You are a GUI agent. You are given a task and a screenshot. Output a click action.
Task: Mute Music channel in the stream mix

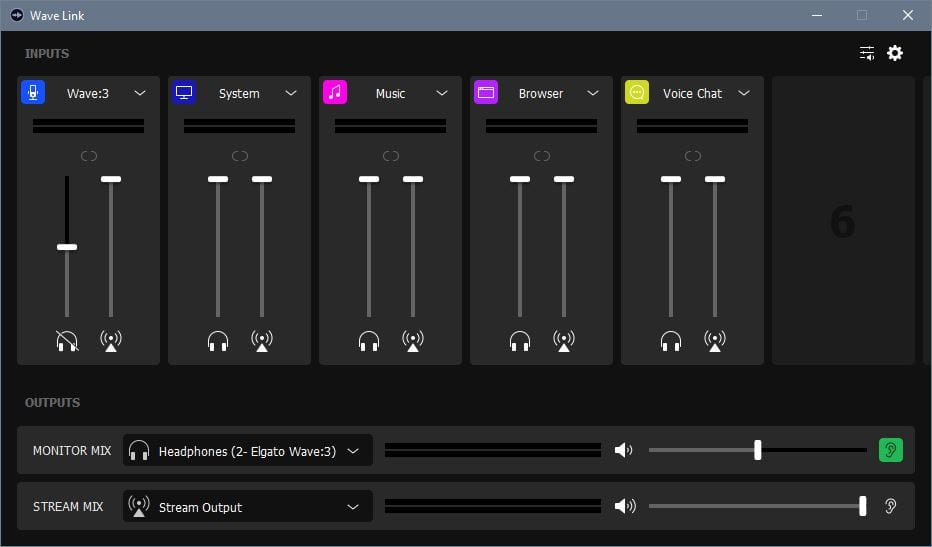[413, 341]
